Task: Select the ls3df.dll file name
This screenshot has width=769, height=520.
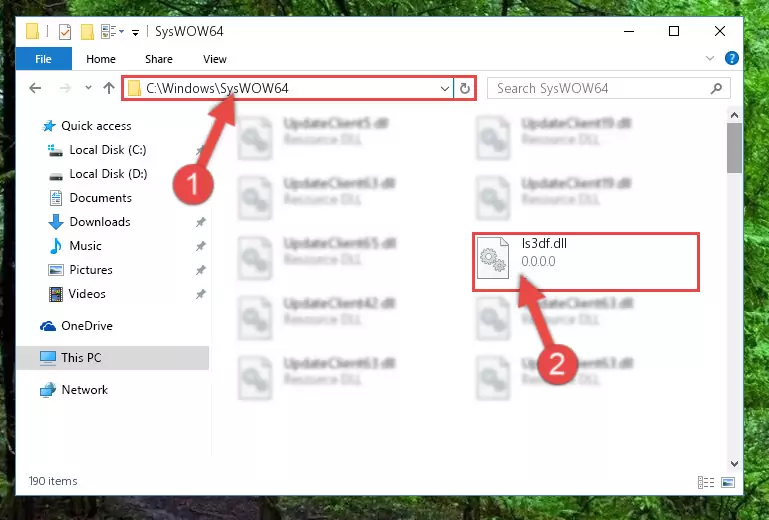Action: pyautogui.click(x=544, y=243)
